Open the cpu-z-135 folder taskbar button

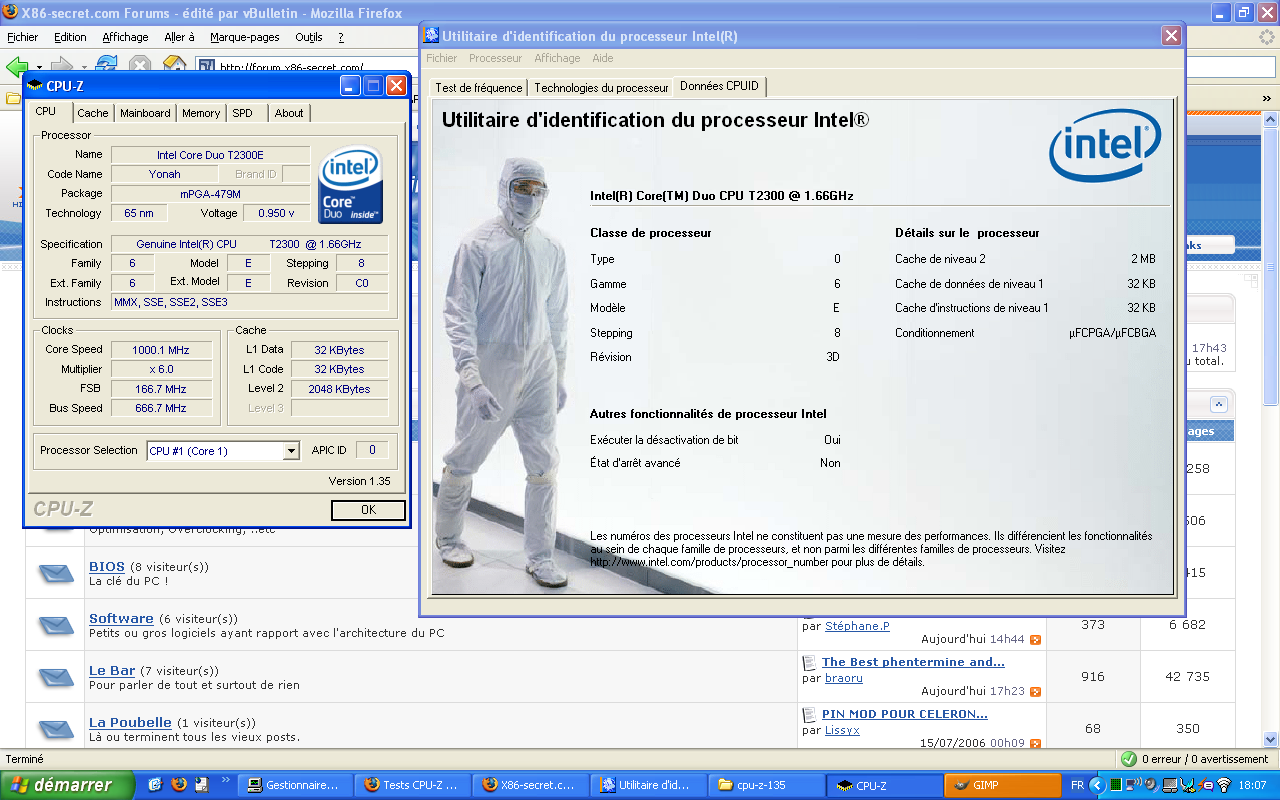[766, 785]
